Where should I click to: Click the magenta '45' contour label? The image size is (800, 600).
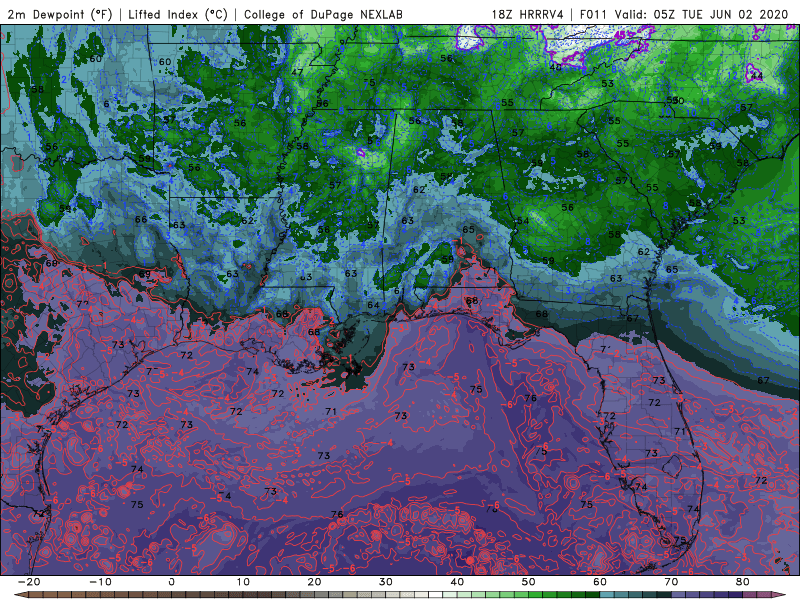(x=619, y=35)
